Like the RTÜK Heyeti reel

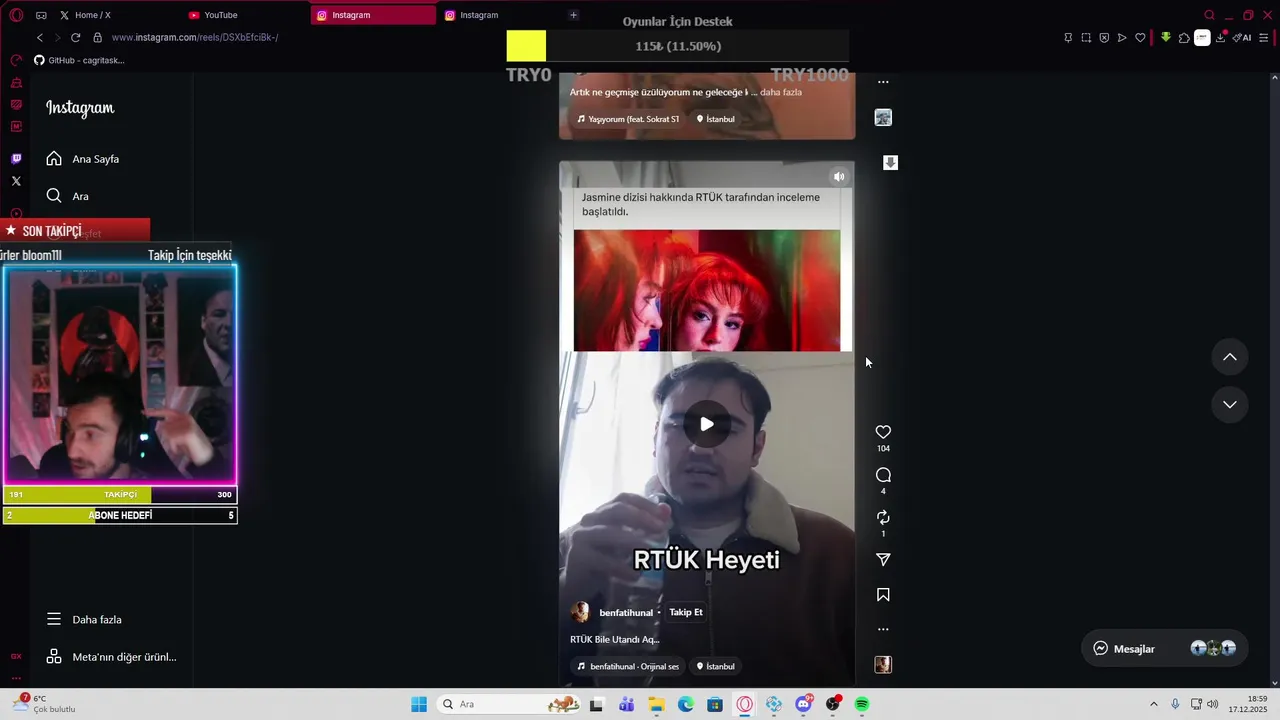click(883, 432)
